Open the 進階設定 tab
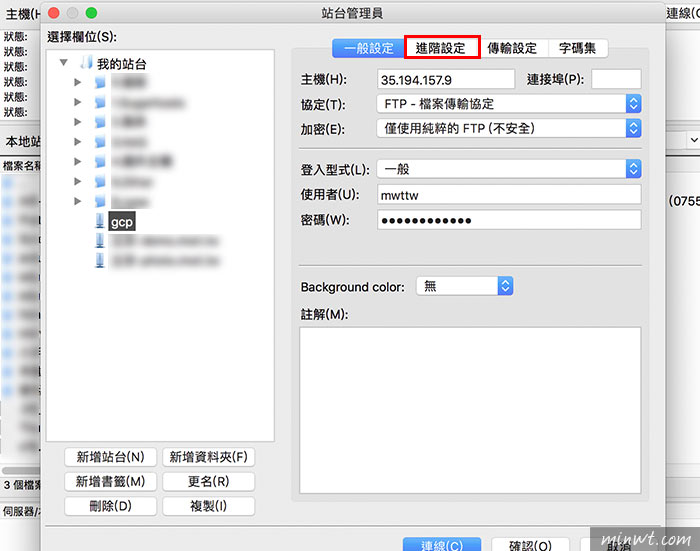This screenshot has height=551, width=700. coord(441,48)
